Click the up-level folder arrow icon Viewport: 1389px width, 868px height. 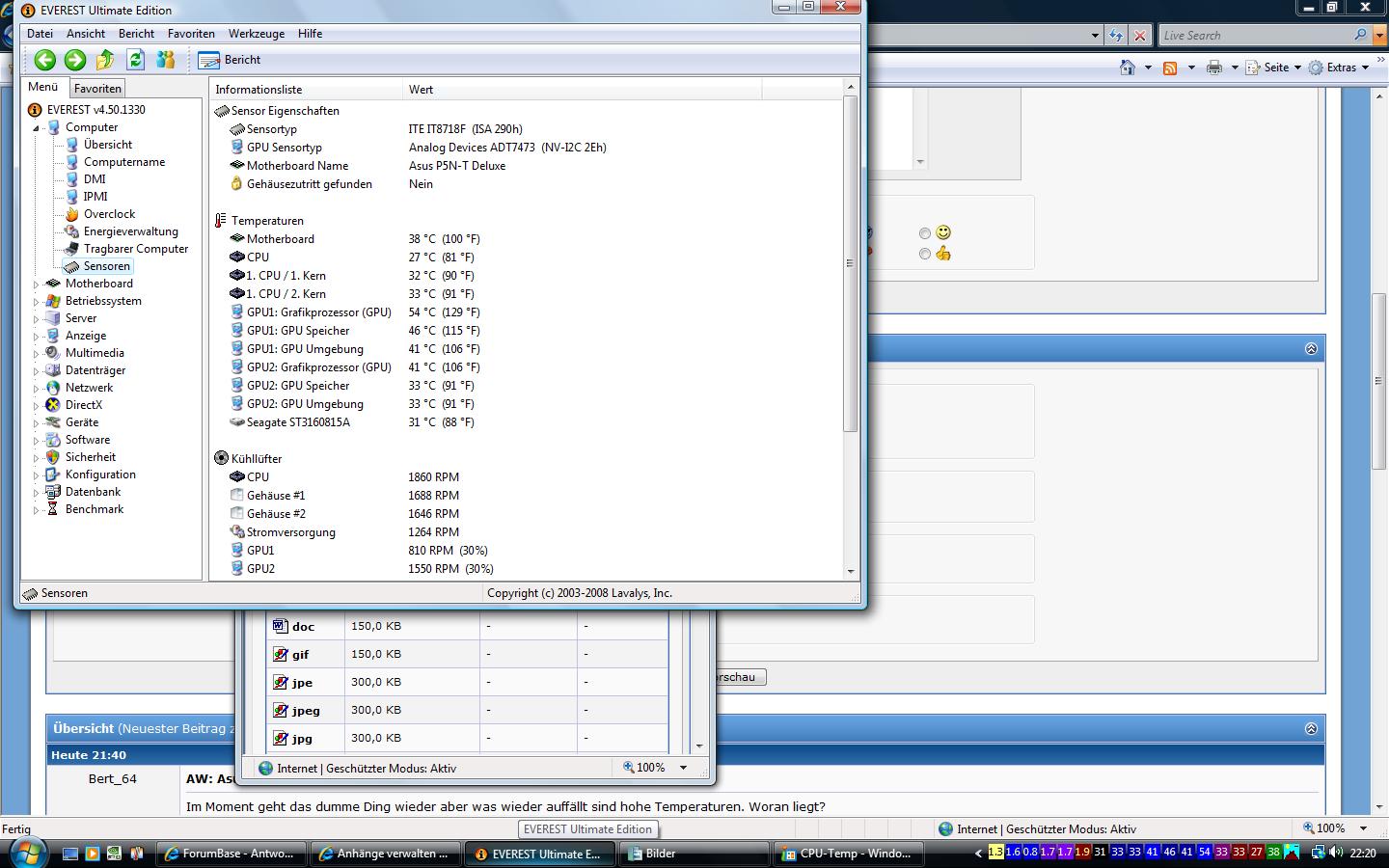coord(105,60)
